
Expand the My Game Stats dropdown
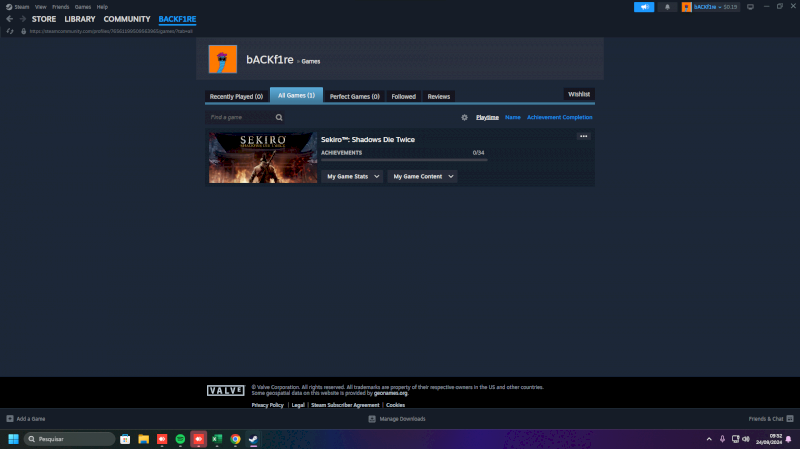coord(352,177)
